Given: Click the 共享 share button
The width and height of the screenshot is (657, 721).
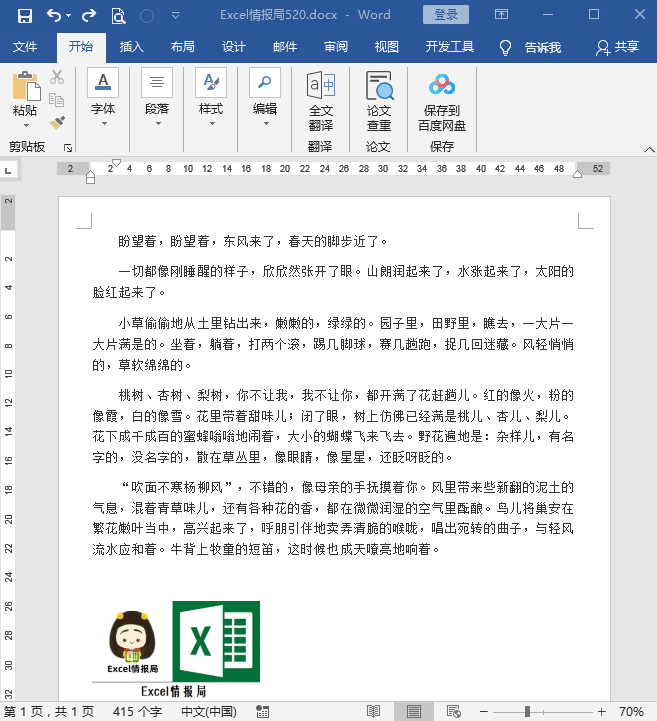Looking at the screenshot, I should [x=617, y=47].
